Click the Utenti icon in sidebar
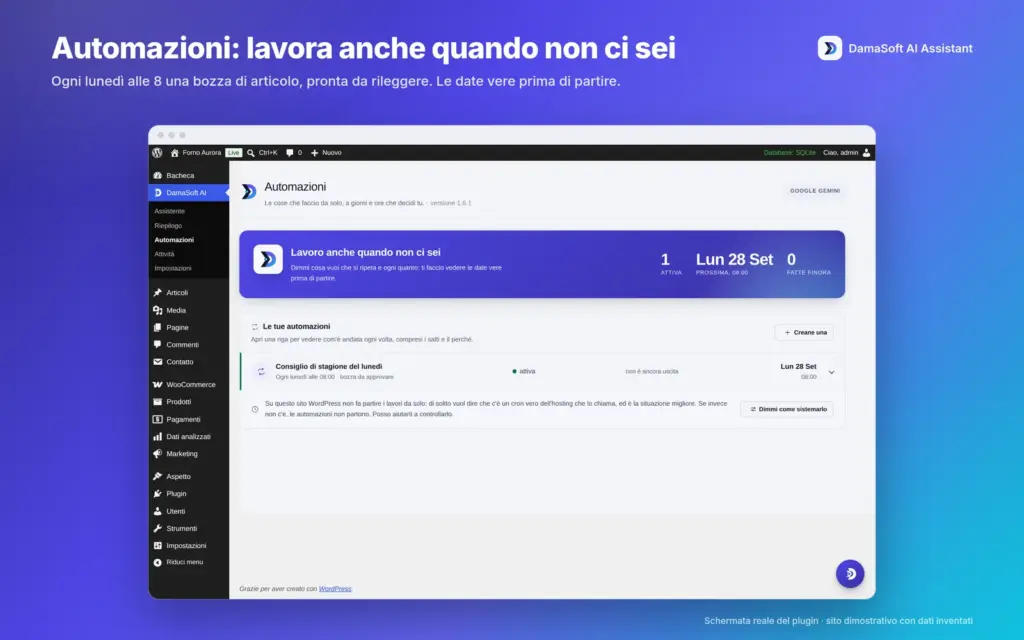 click(x=157, y=511)
